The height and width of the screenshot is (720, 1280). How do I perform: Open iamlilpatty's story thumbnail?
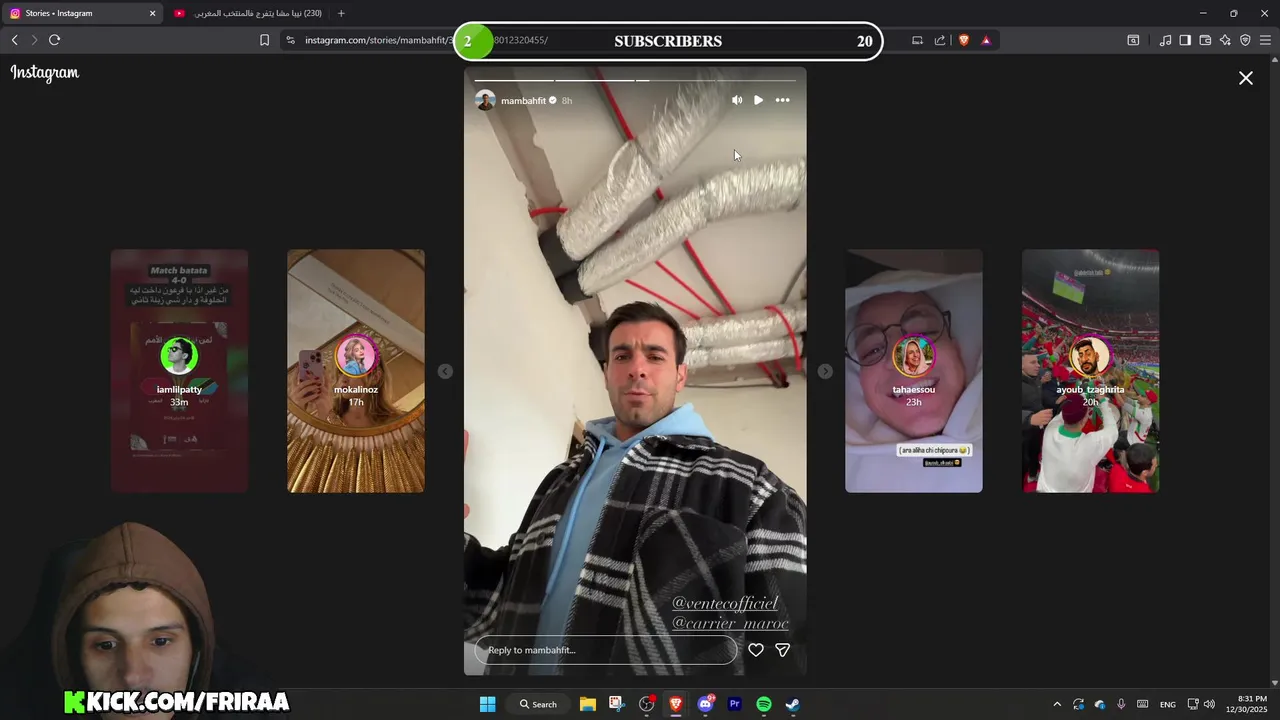(179, 371)
